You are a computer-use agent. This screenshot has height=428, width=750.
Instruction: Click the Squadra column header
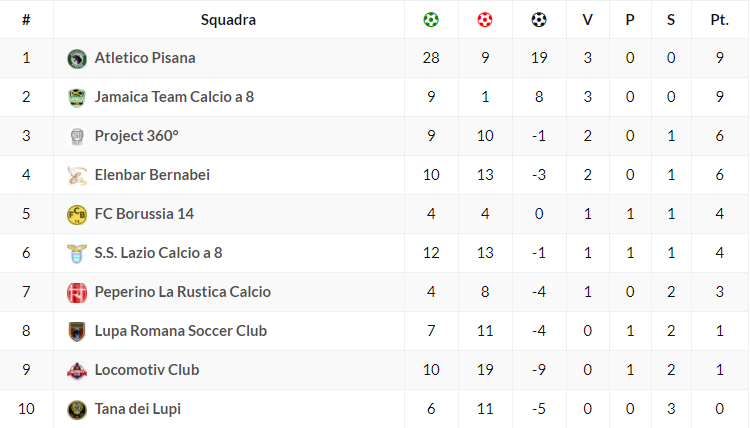[228, 19]
